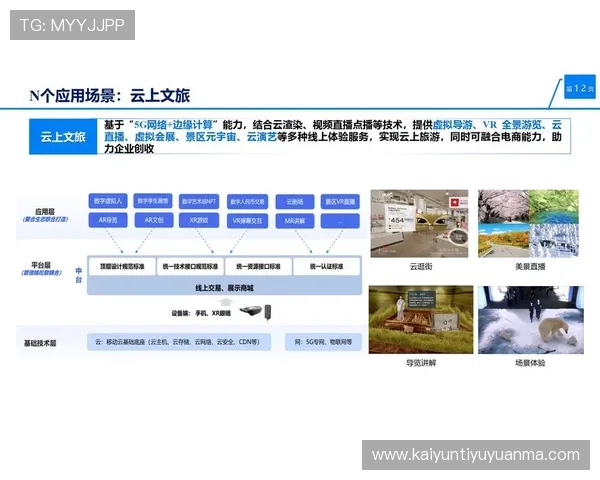This screenshot has width=600, height=480.
Task: Click the 云逛街 caption
Action: pyautogui.click(x=421, y=266)
